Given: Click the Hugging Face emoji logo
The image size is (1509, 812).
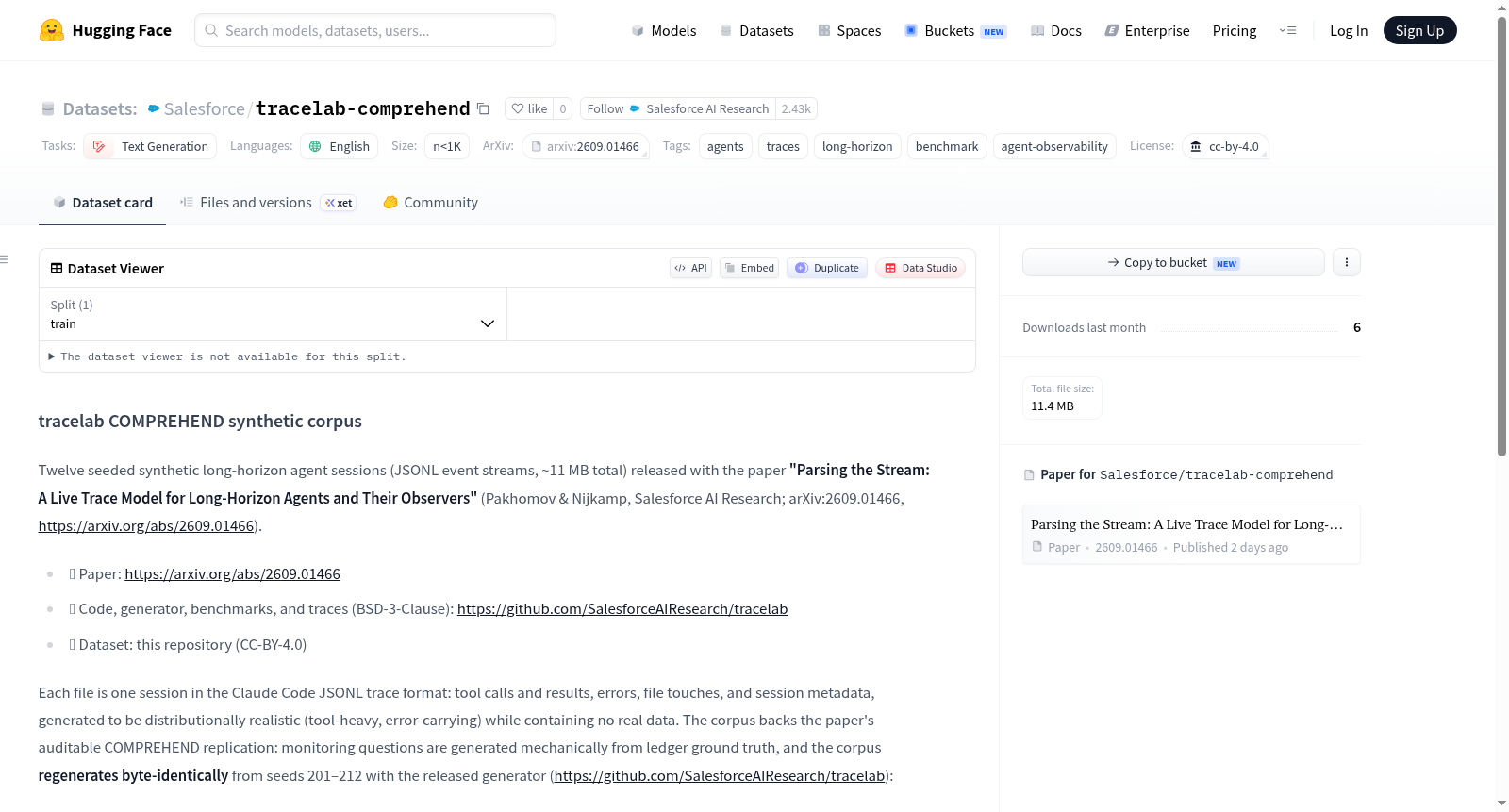Looking at the screenshot, I should tap(52, 30).
